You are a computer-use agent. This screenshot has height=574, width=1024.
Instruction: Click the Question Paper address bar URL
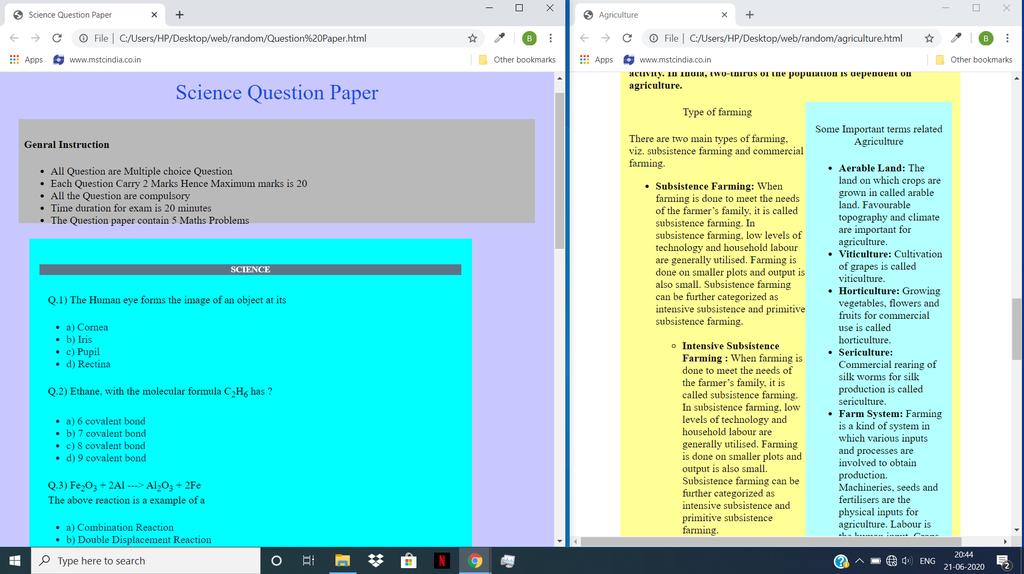coord(243,39)
